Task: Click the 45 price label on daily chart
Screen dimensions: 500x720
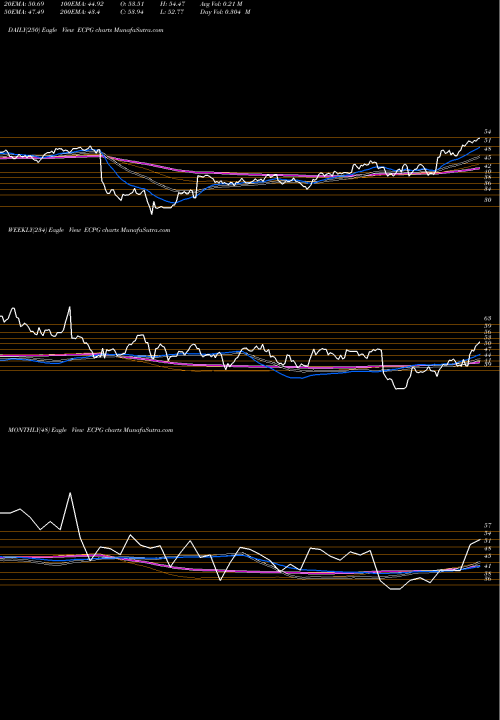Action: point(488,158)
